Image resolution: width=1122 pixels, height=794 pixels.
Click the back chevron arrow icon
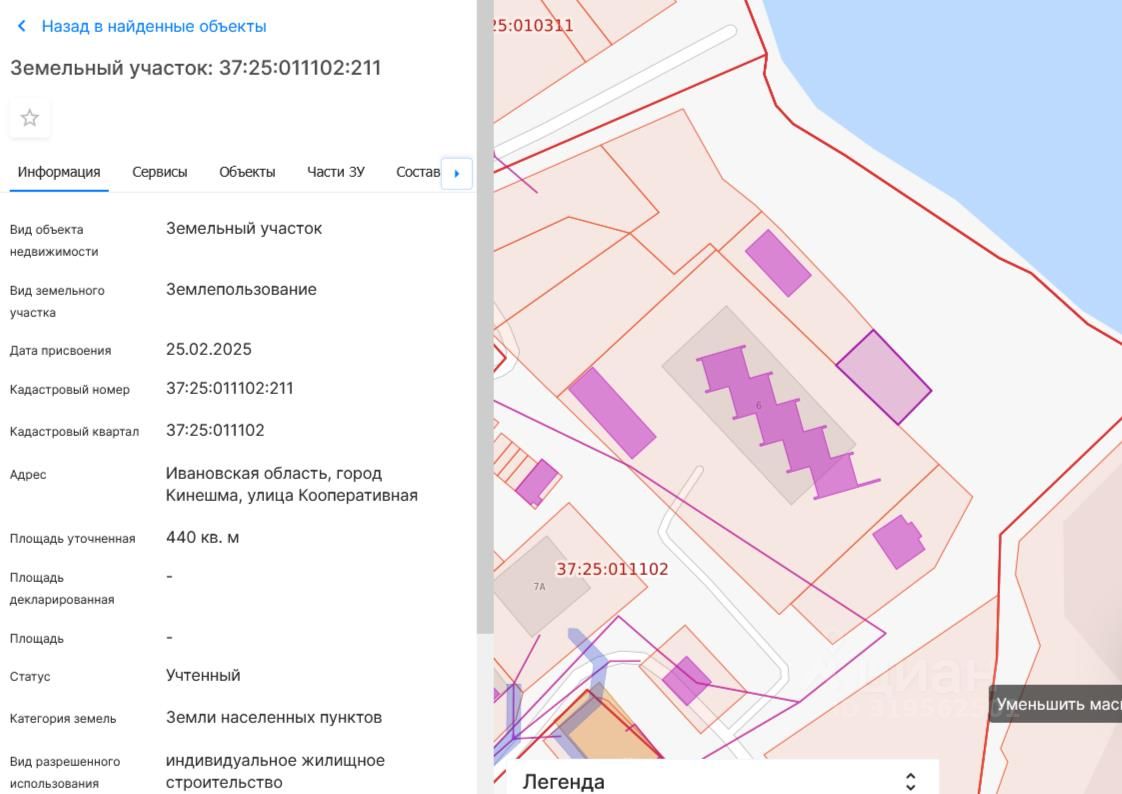21,26
